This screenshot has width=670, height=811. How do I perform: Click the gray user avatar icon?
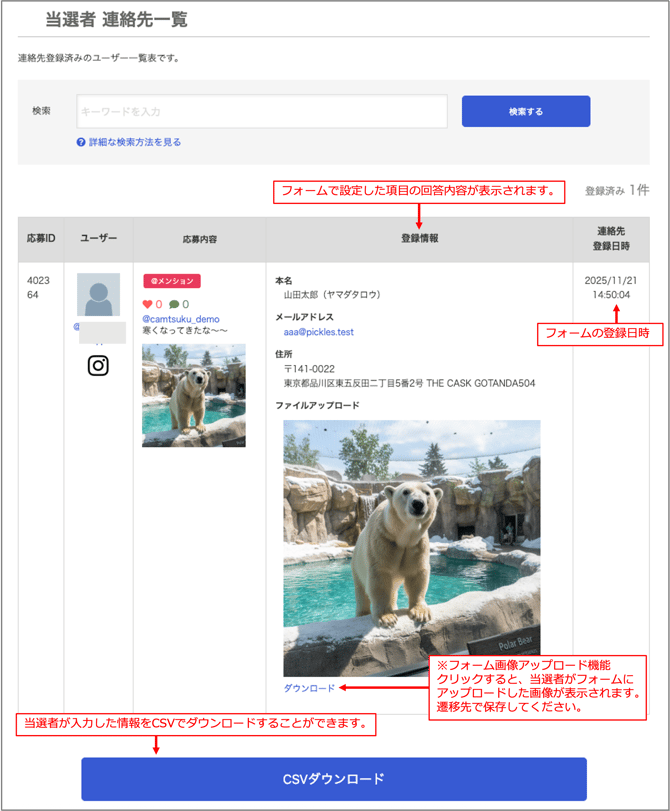(98, 296)
